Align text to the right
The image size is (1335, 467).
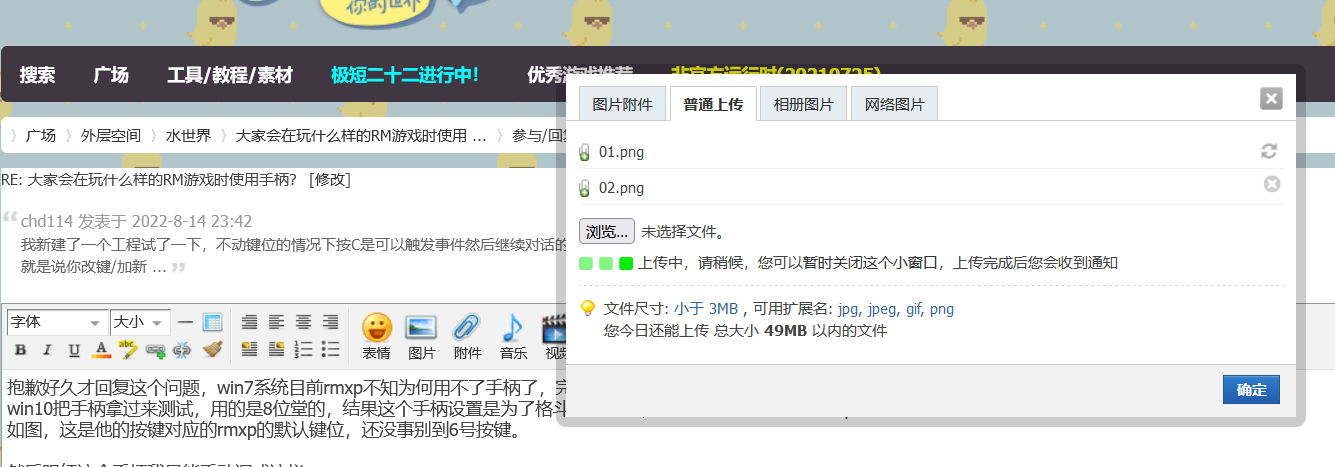click(330, 322)
